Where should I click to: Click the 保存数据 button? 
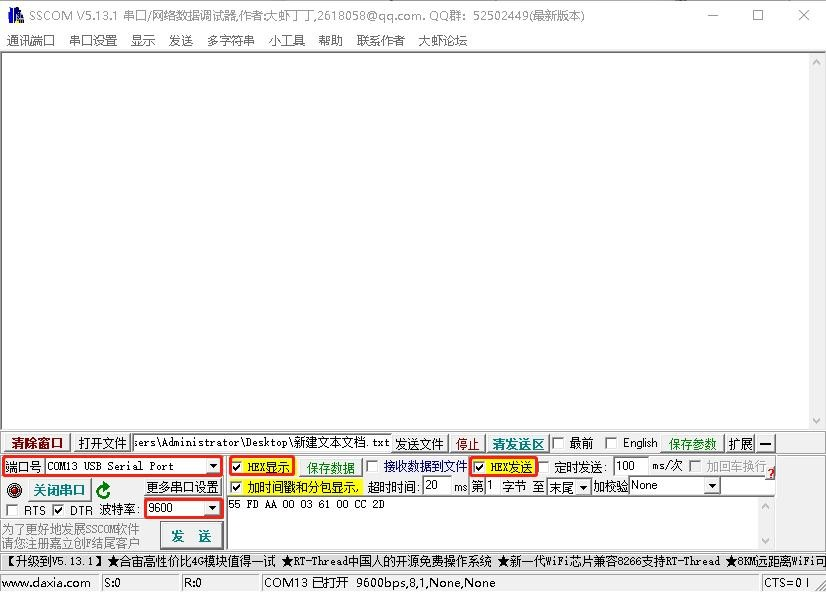pyautogui.click(x=330, y=468)
